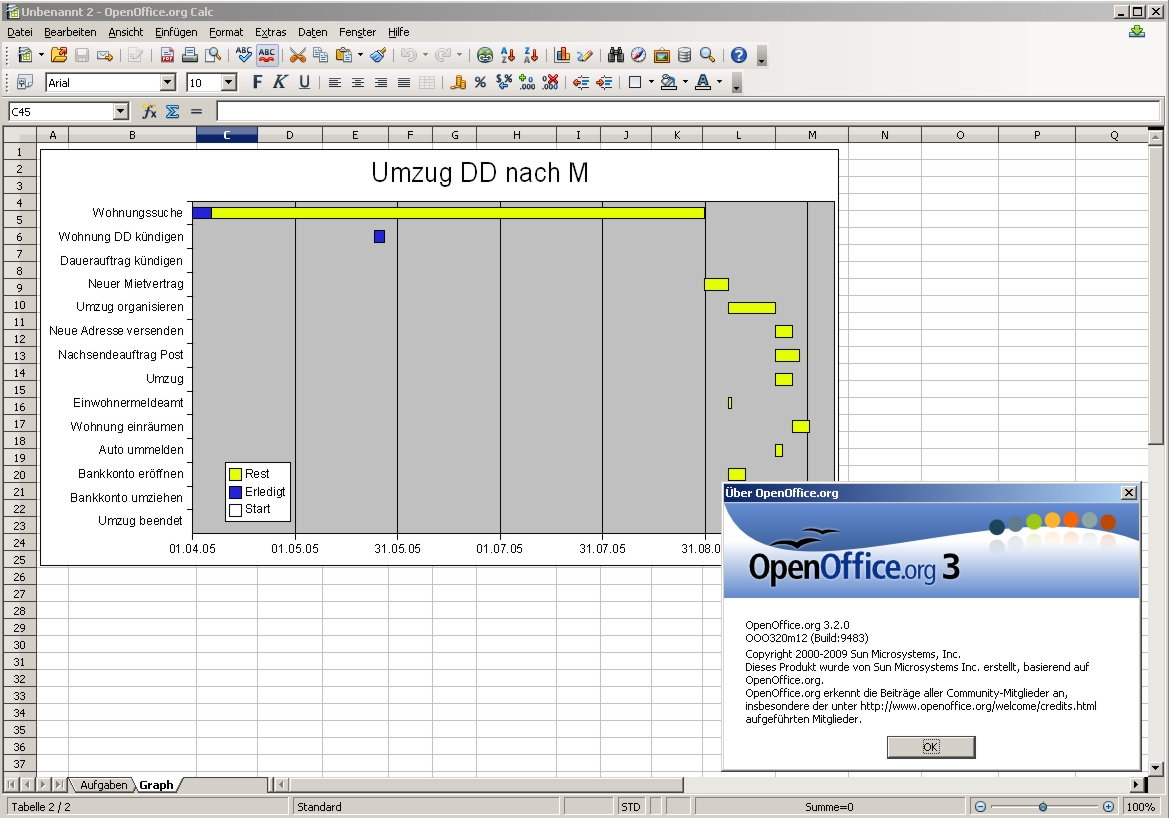Click the zoom slider in status bar
Viewport: 1169px width, 818px height.
[1042, 807]
